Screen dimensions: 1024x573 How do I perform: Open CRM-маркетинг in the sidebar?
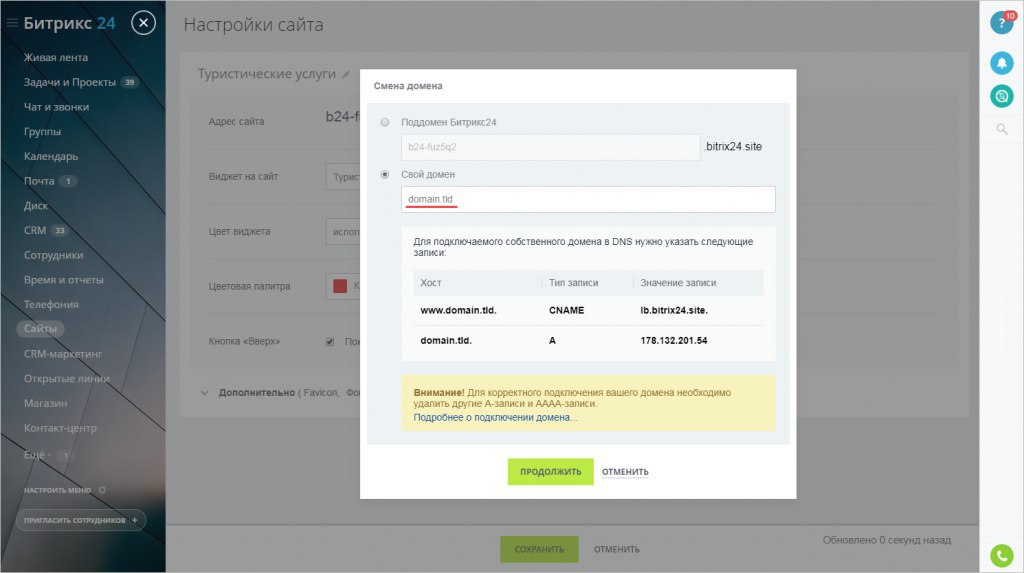tap(63, 354)
